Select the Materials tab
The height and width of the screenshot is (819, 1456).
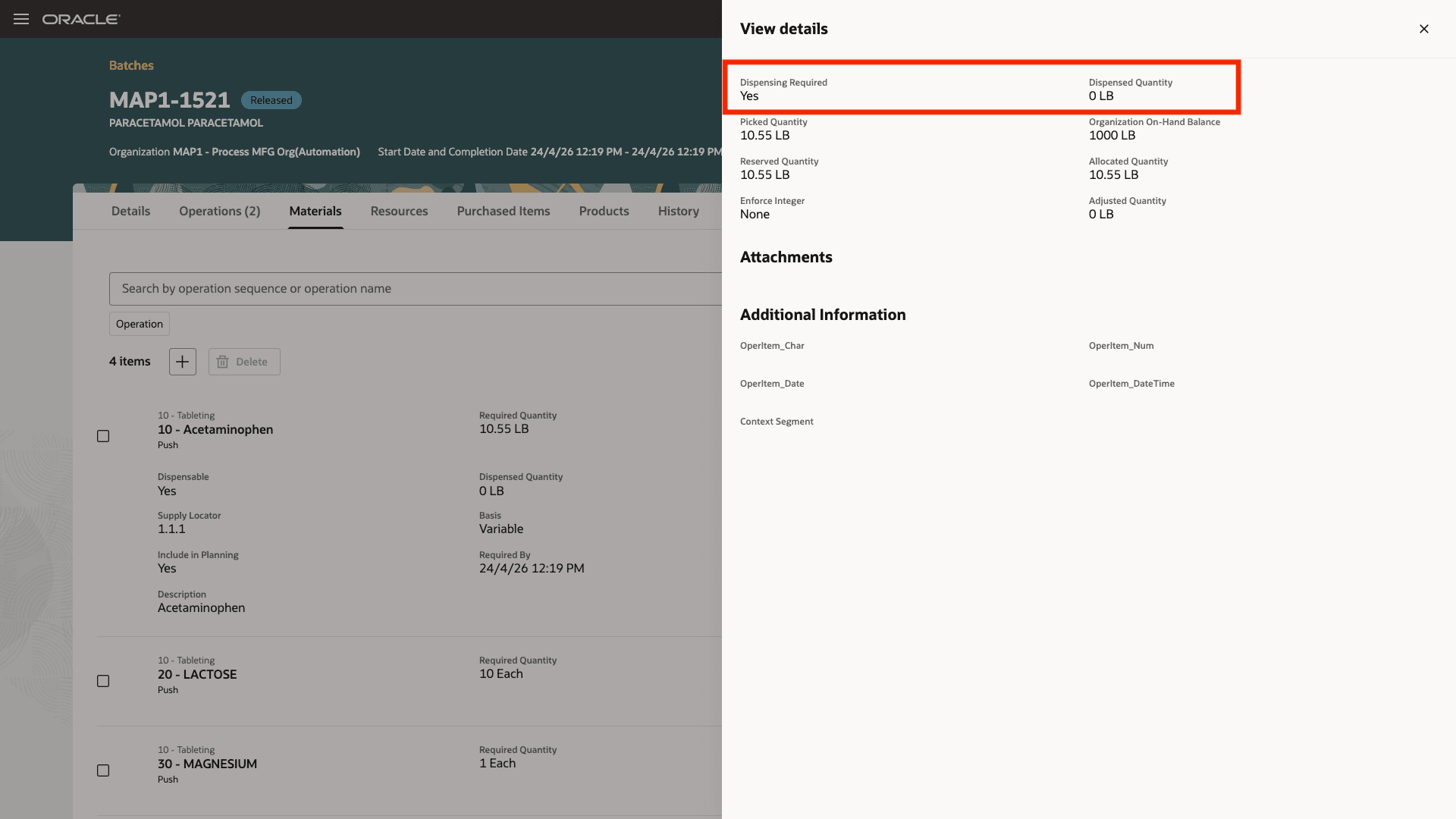(x=315, y=211)
